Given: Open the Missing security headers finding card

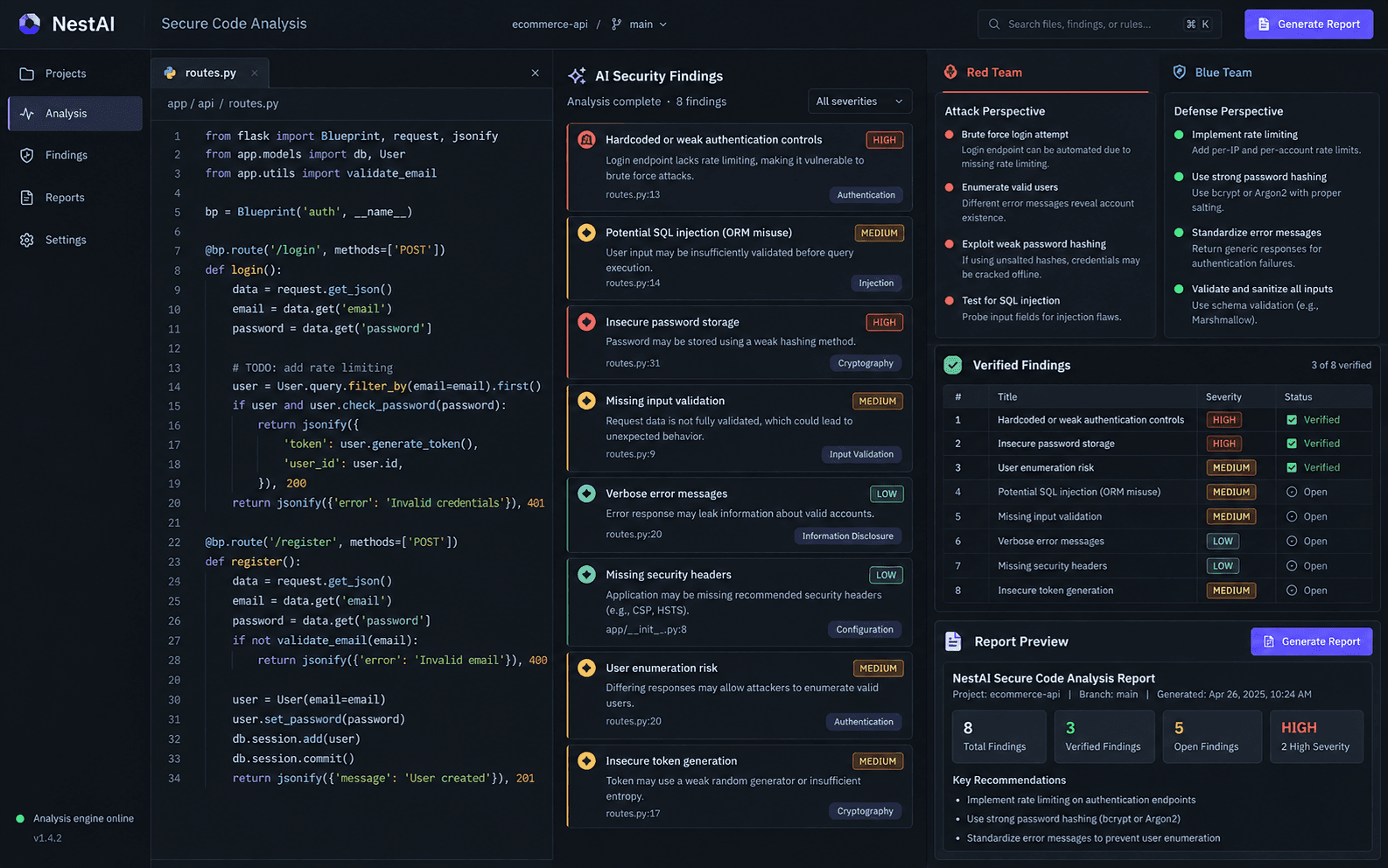Looking at the screenshot, I should click(x=740, y=602).
